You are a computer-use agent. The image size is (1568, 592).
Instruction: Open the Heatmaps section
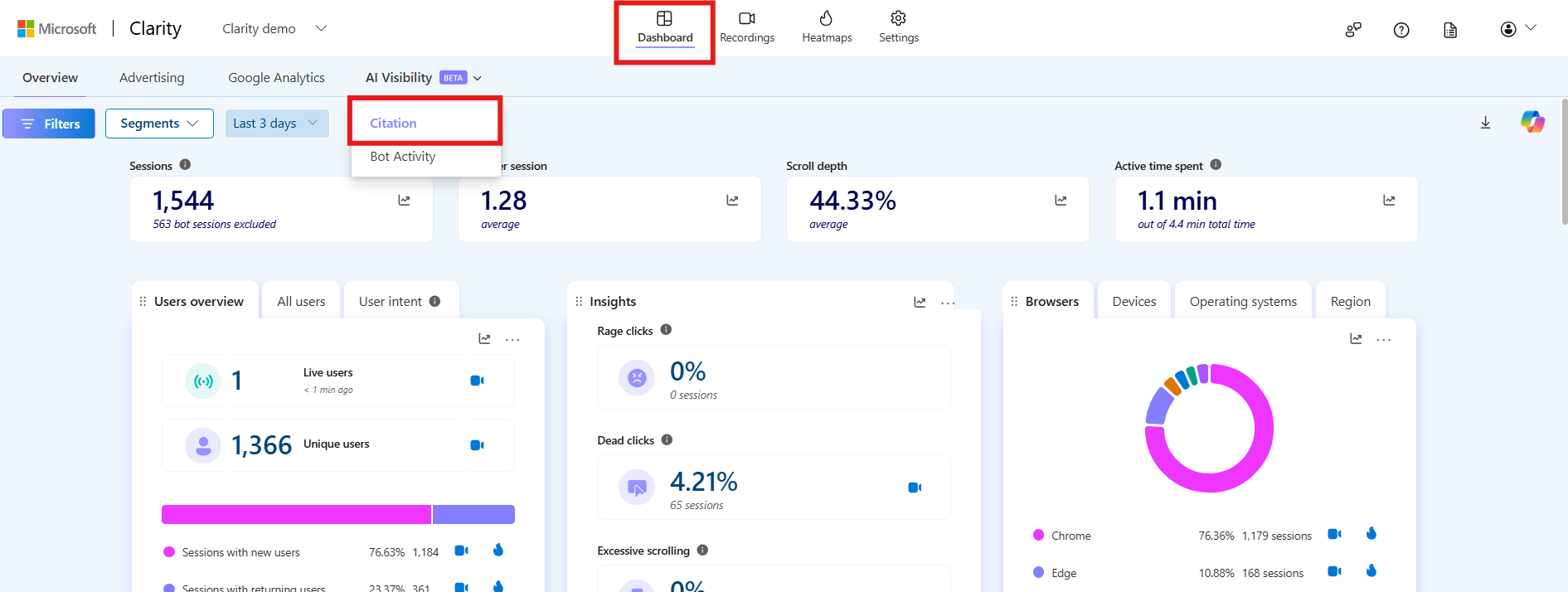tap(827, 28)
